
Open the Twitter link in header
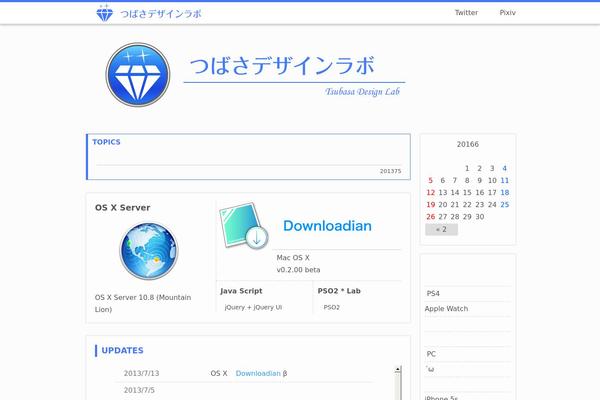coord(466,13)
